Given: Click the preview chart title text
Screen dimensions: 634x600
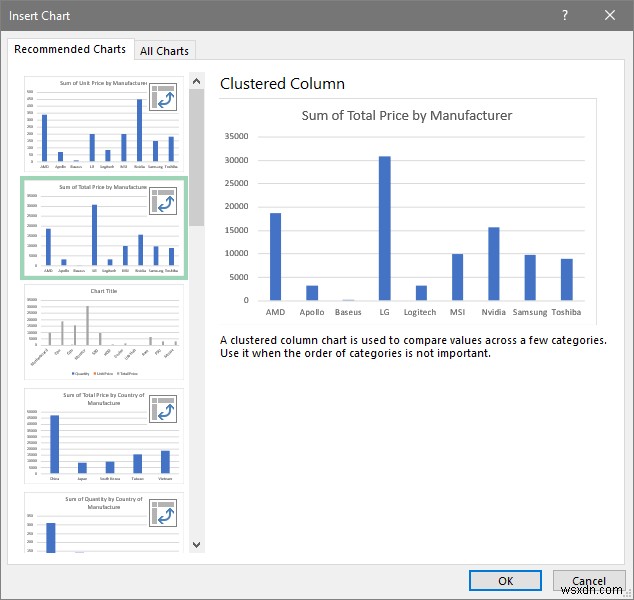Looking at the screenshot, I should click(407, 116).
